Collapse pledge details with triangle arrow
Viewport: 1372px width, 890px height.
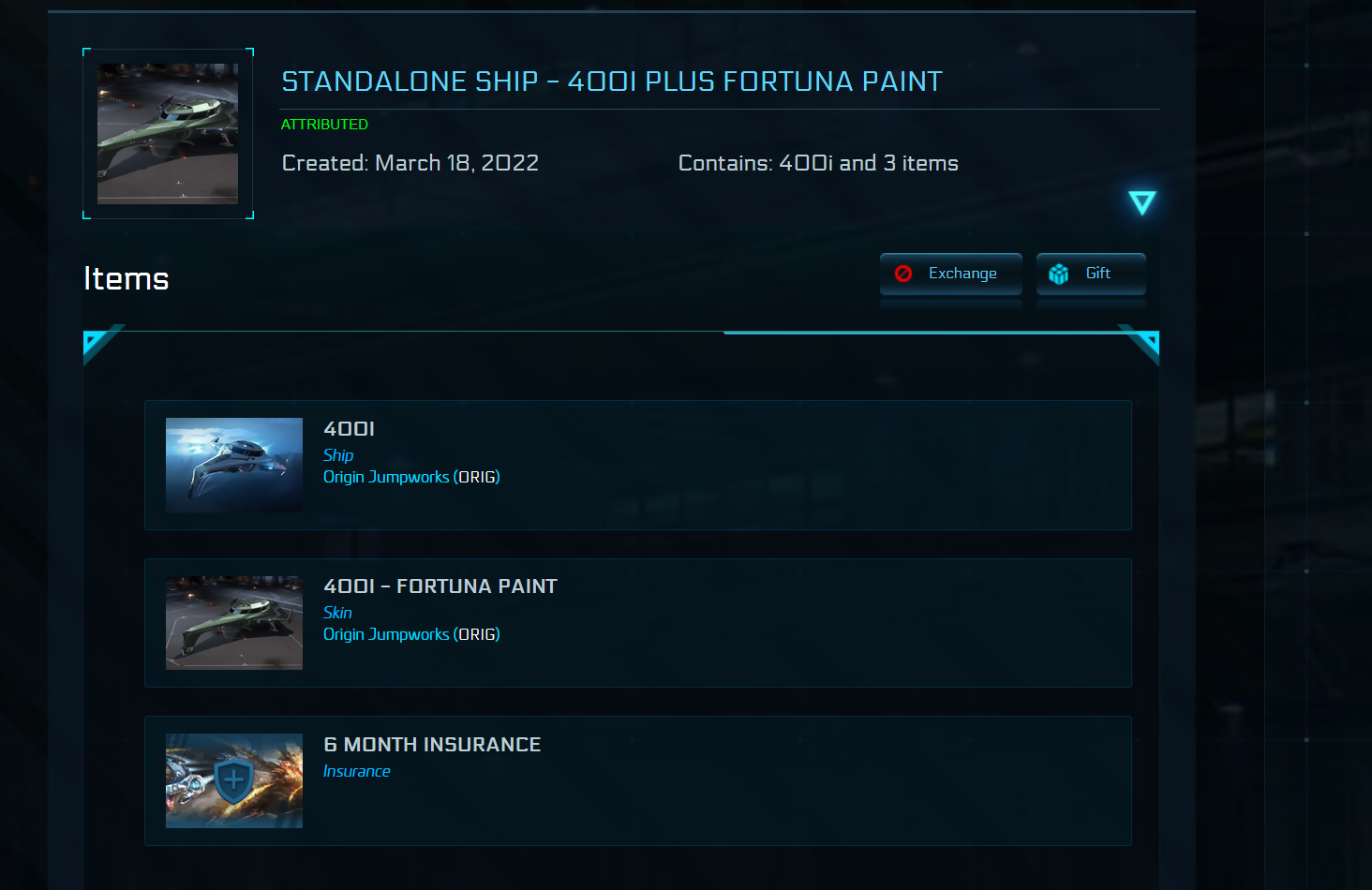click(1141, 202)
